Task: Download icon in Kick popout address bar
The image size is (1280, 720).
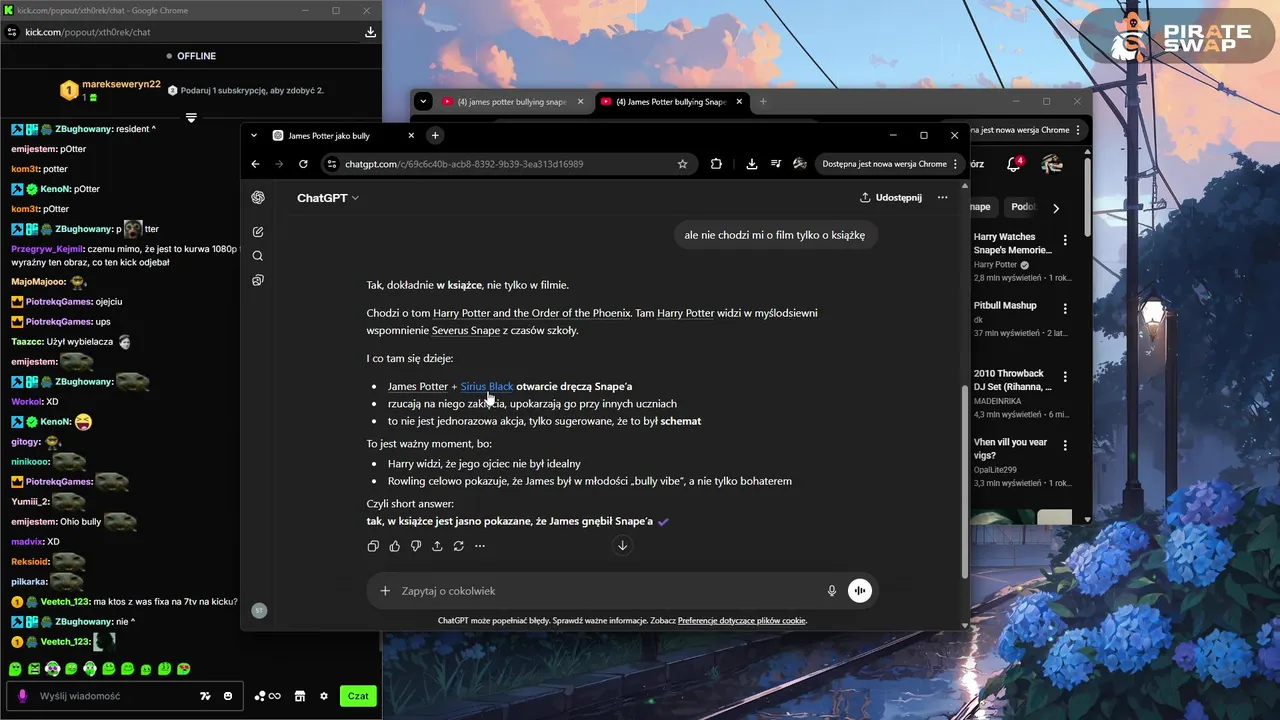Action: (x=370, y=32)
